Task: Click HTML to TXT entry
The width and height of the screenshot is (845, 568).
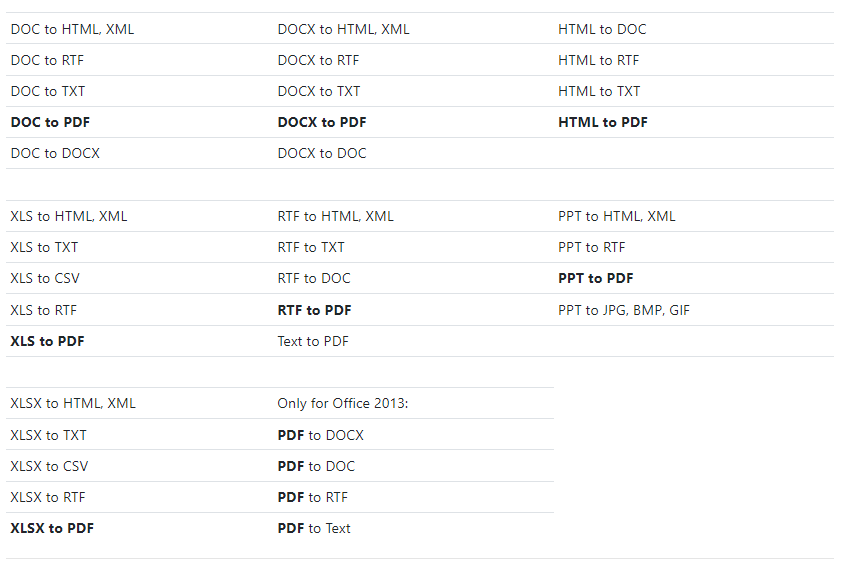Action: click(599, 91)
